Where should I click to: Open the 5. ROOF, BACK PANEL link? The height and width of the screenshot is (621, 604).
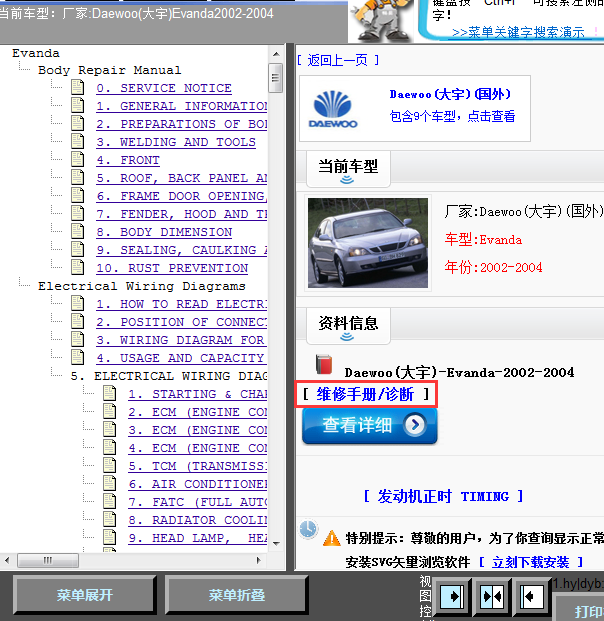click(181, 178)
